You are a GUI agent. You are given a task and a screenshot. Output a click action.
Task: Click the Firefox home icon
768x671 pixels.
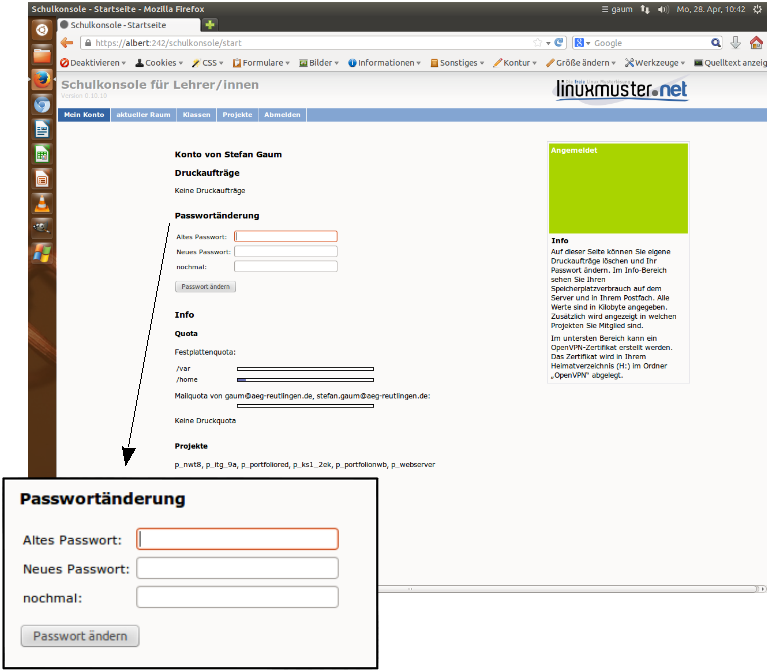coord(755,43)
